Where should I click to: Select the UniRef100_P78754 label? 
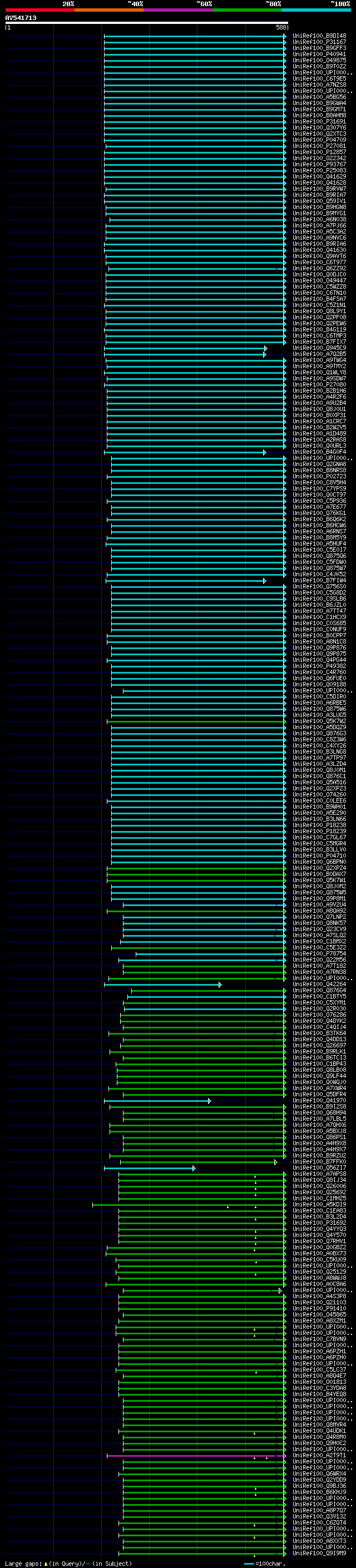(319, 954)
